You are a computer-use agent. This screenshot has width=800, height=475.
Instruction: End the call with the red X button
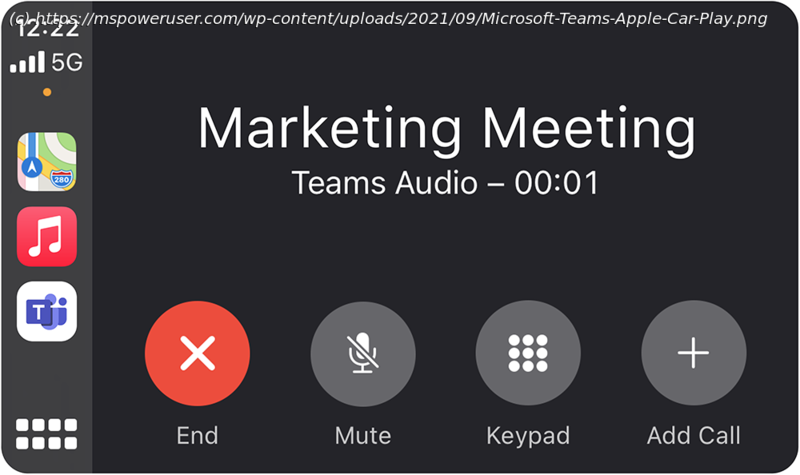pyautogui.click(x=197, y=353)
